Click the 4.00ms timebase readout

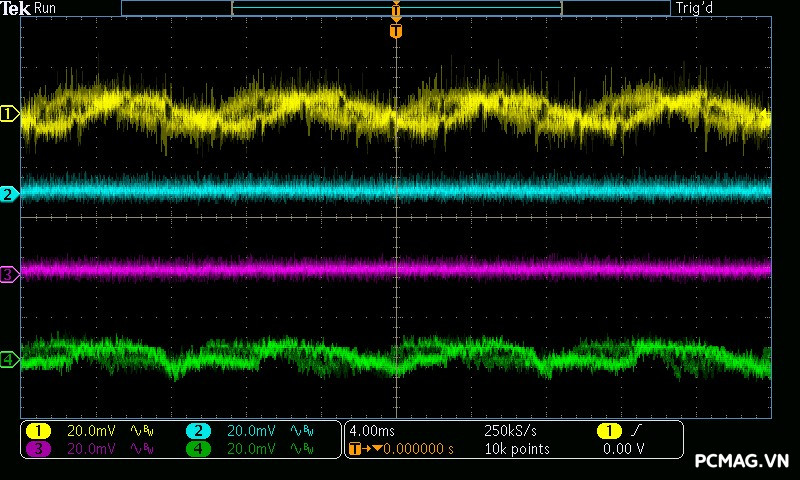coord(373,431)
